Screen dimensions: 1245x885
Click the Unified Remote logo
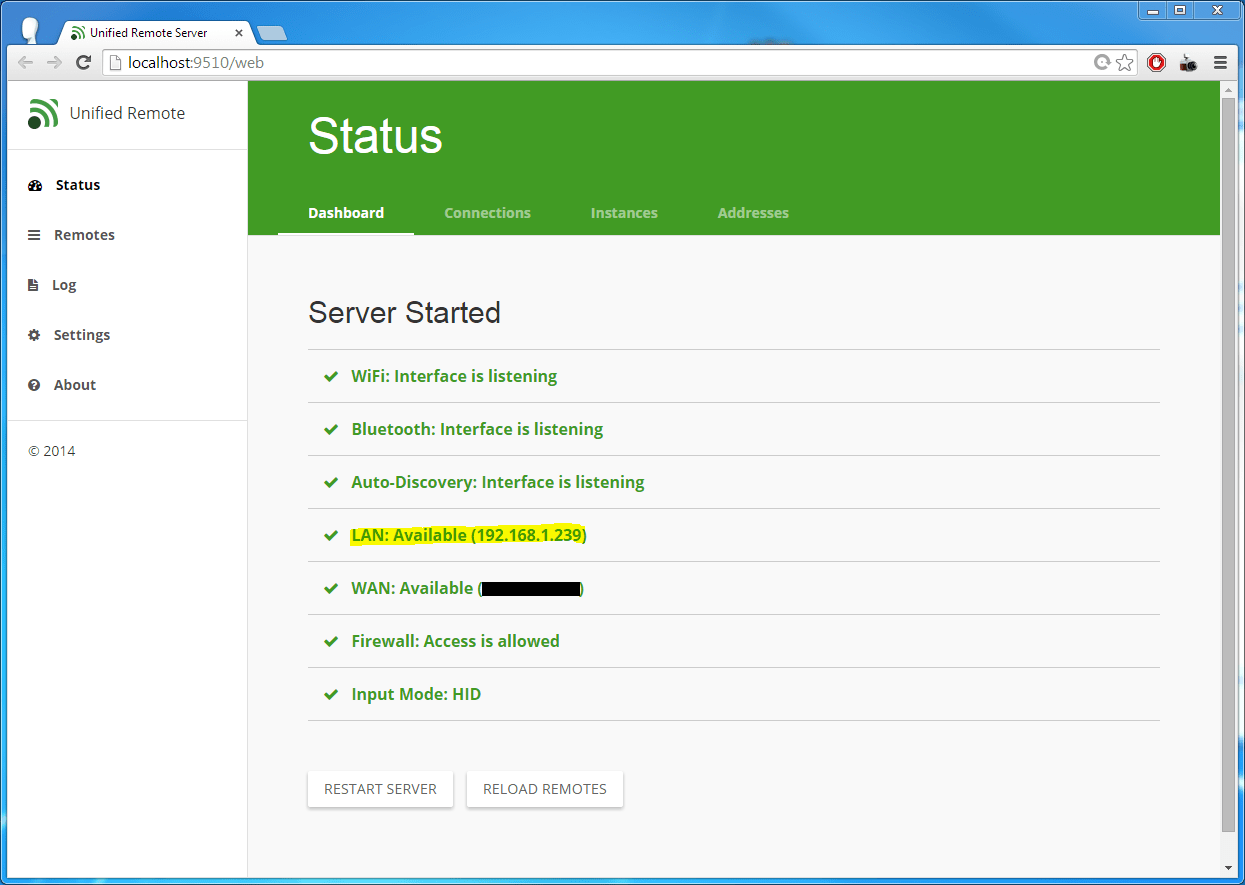point(43,113)
